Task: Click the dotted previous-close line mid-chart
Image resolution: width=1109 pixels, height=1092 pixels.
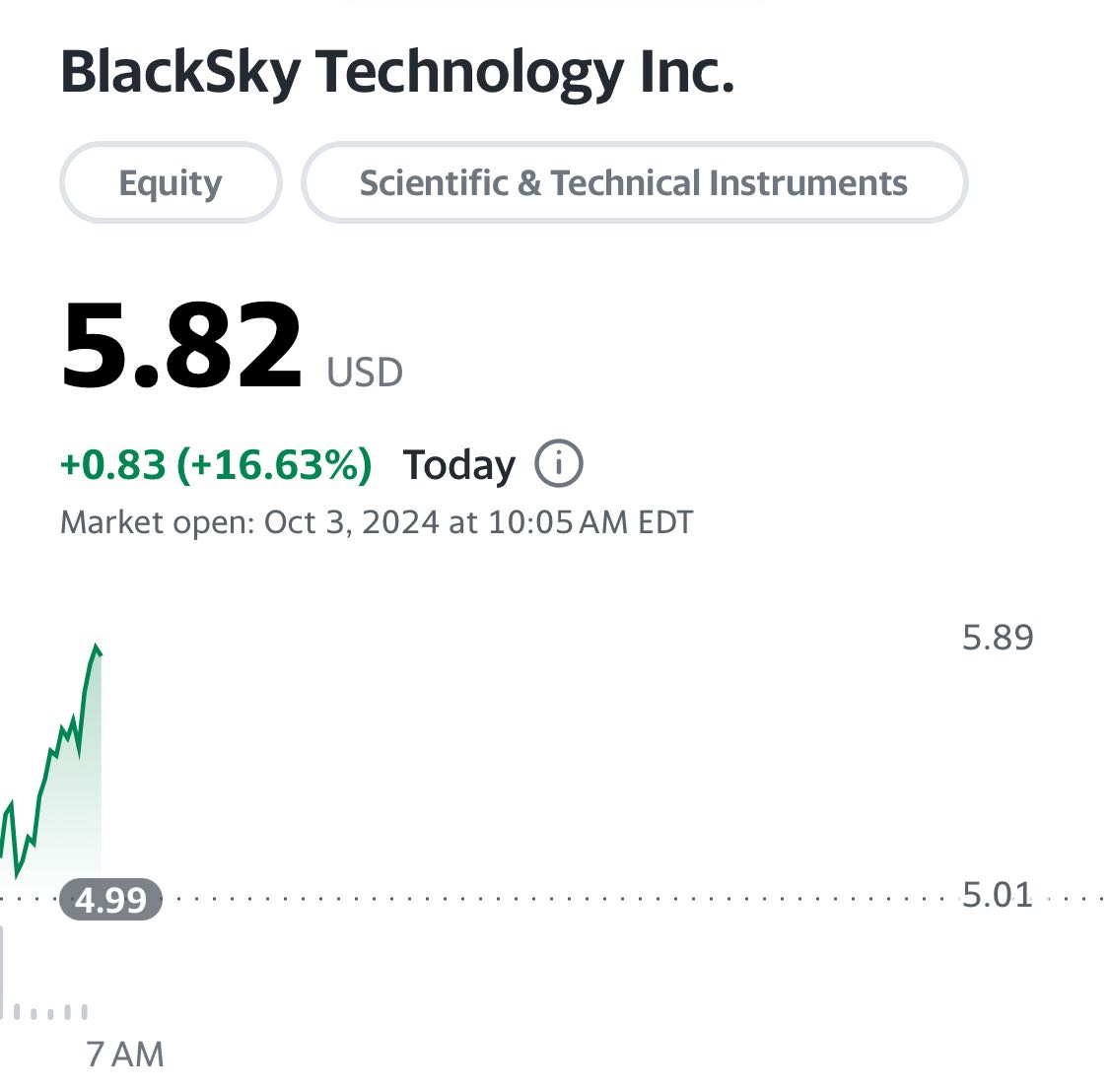Action: (x=552, y=899)
